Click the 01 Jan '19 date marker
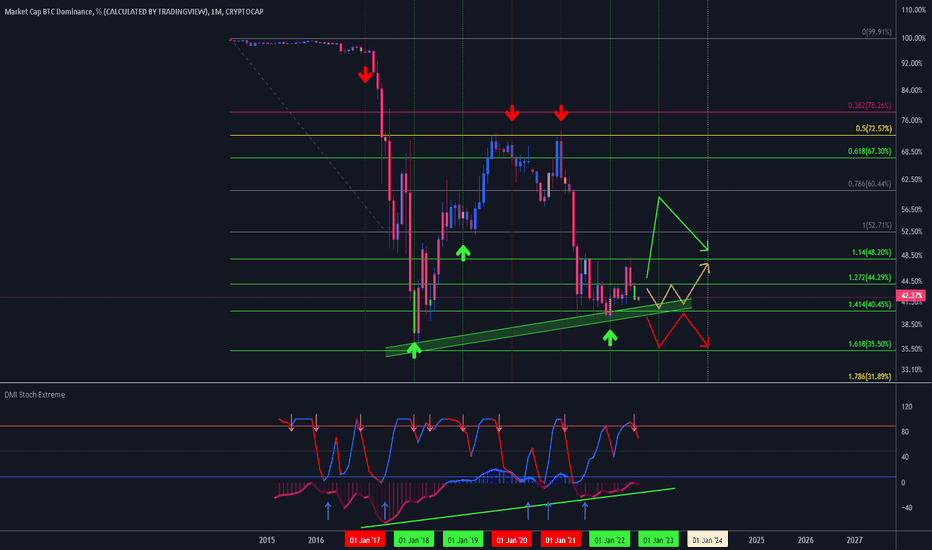Viewport: 932px width, 550px height. 462,540
